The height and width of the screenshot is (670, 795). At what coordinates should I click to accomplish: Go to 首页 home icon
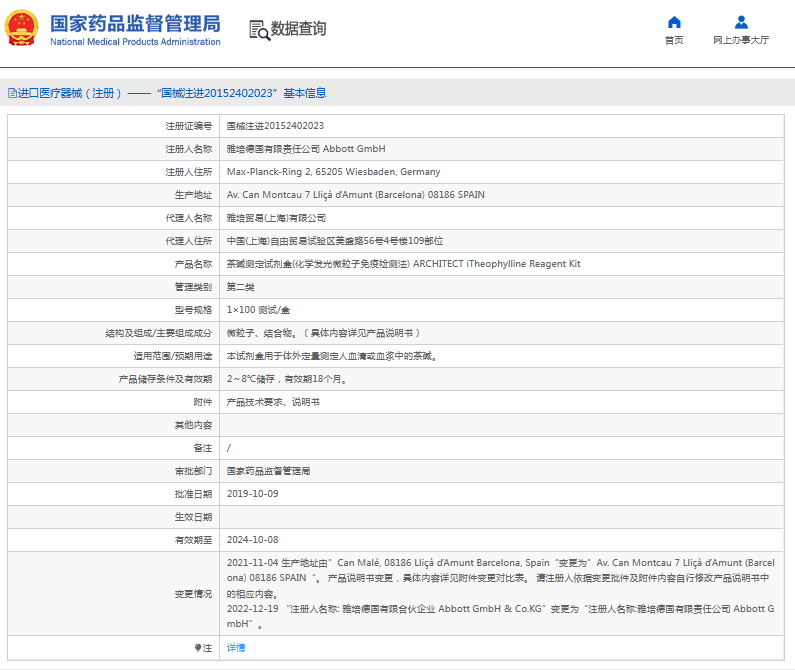(674, 22)
